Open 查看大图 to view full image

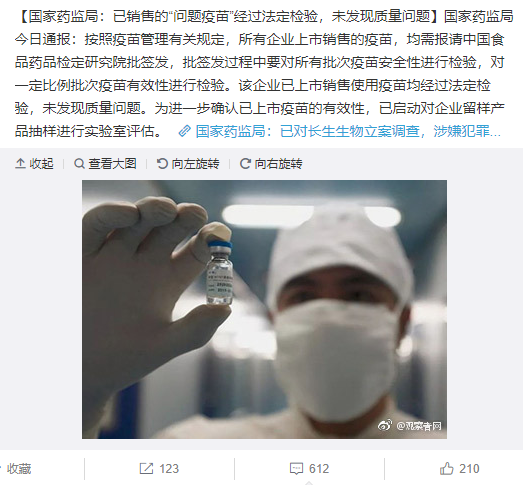[x=105, y=163]
